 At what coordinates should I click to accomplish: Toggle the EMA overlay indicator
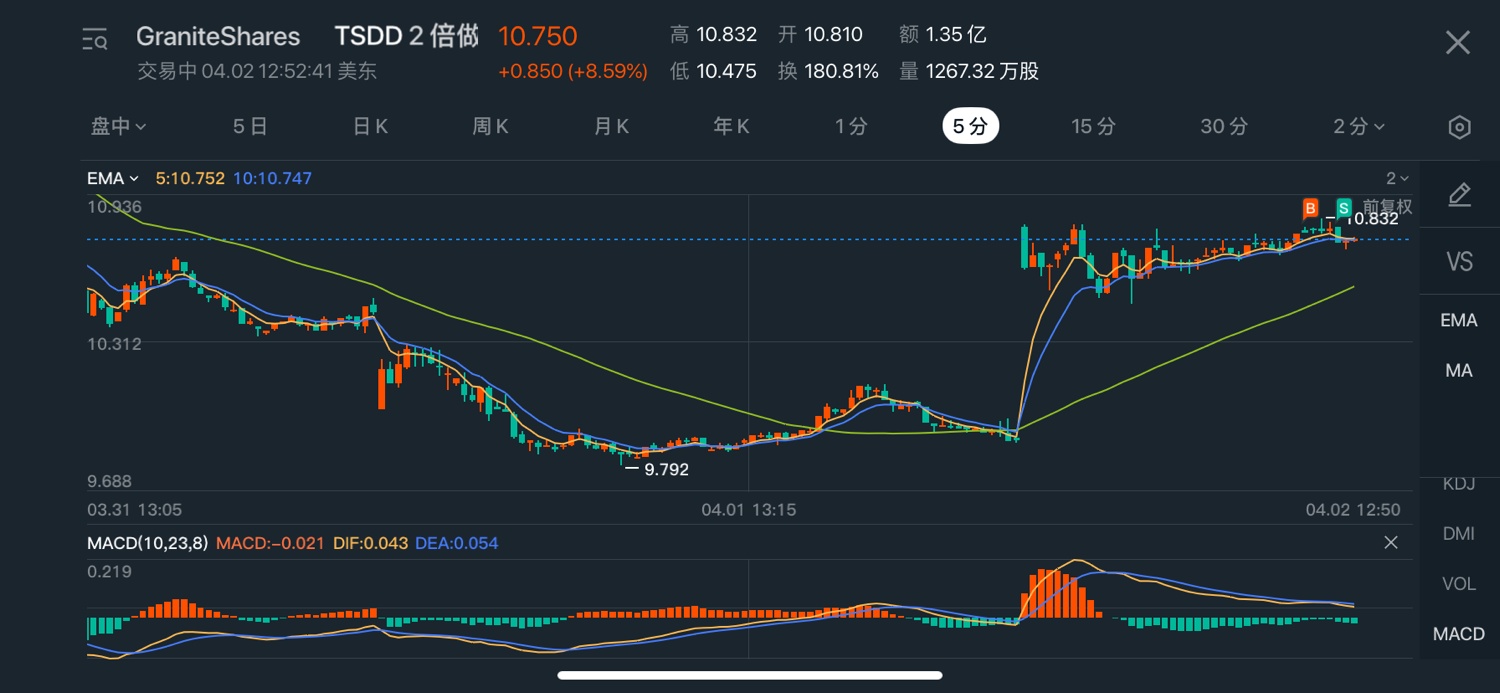point(1459,320)
